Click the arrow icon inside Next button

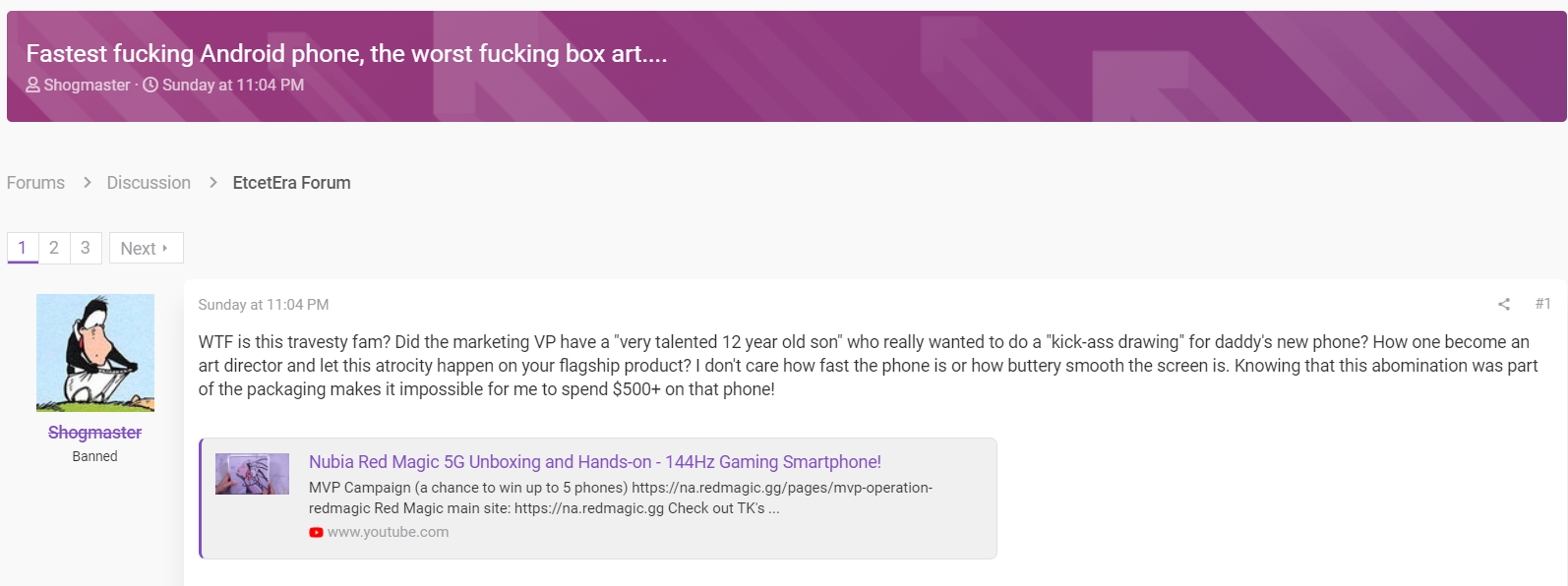tap(165, 248)
